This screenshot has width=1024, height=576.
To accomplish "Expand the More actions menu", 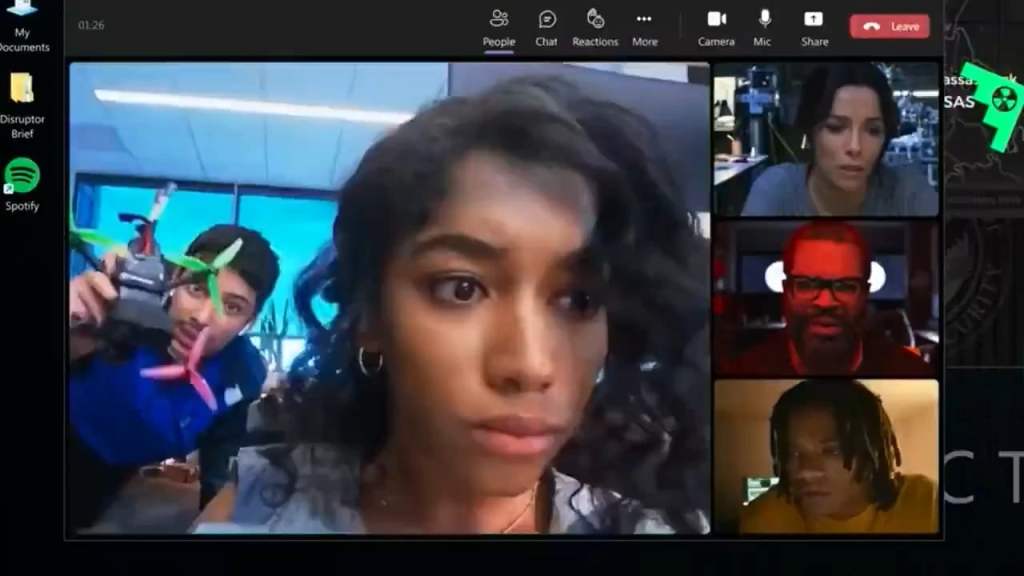I will [645, 27].
